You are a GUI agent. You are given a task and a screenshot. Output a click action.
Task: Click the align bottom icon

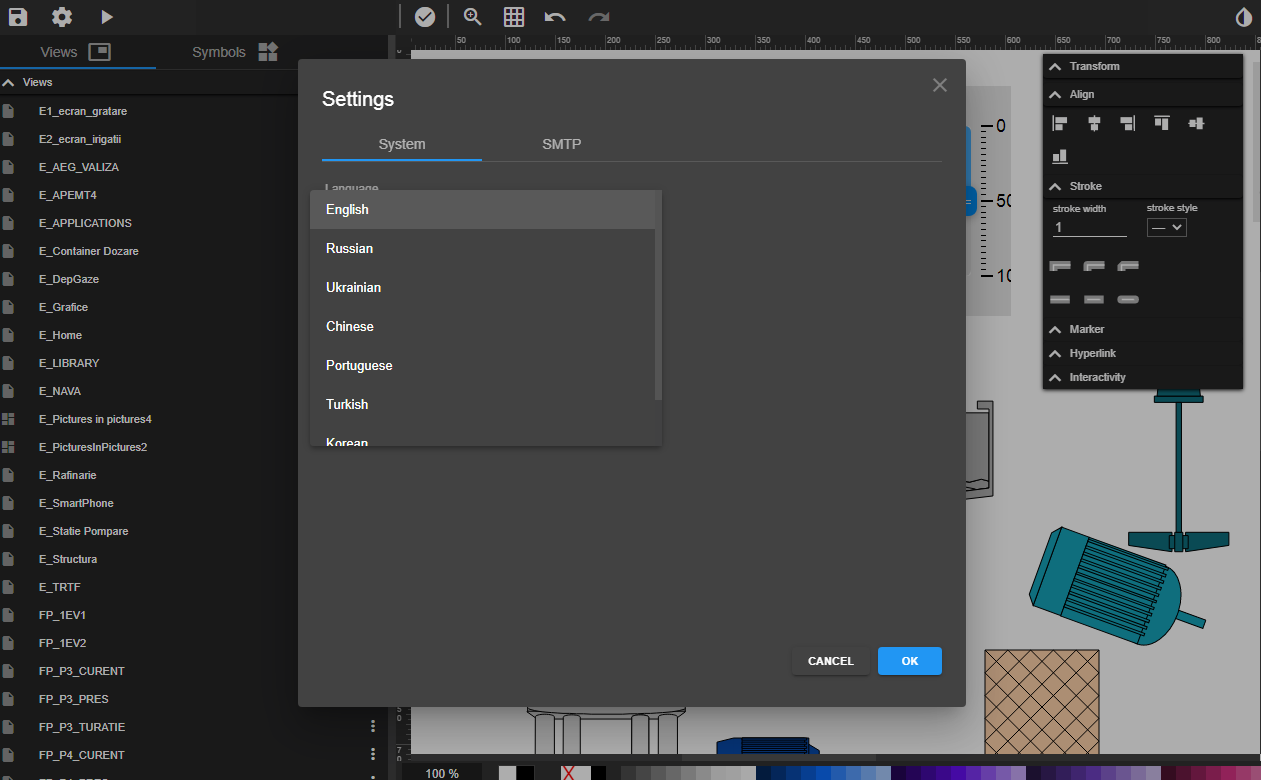click(x=1060, y=156)
